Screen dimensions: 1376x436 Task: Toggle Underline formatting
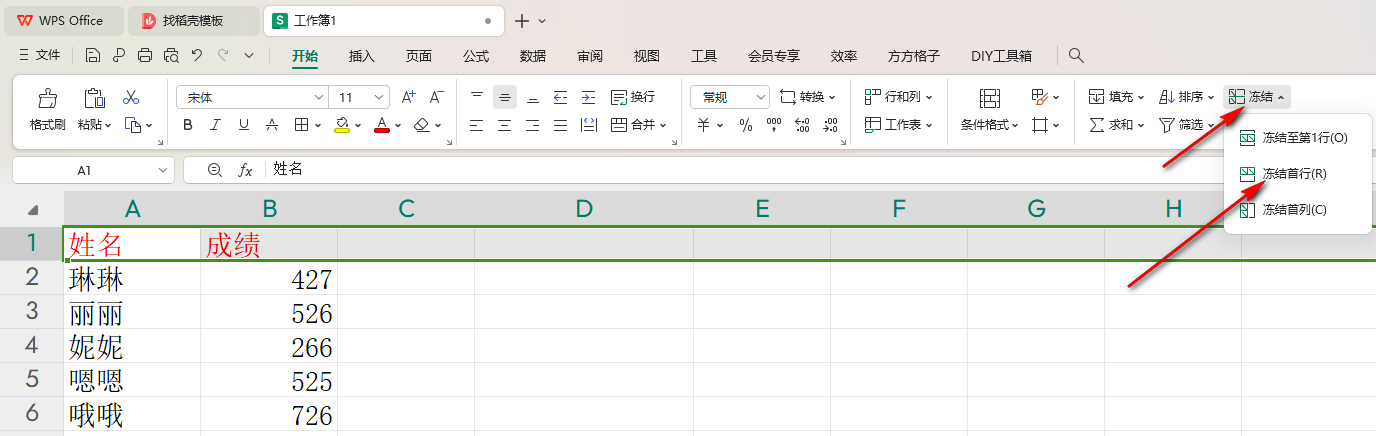243,125
